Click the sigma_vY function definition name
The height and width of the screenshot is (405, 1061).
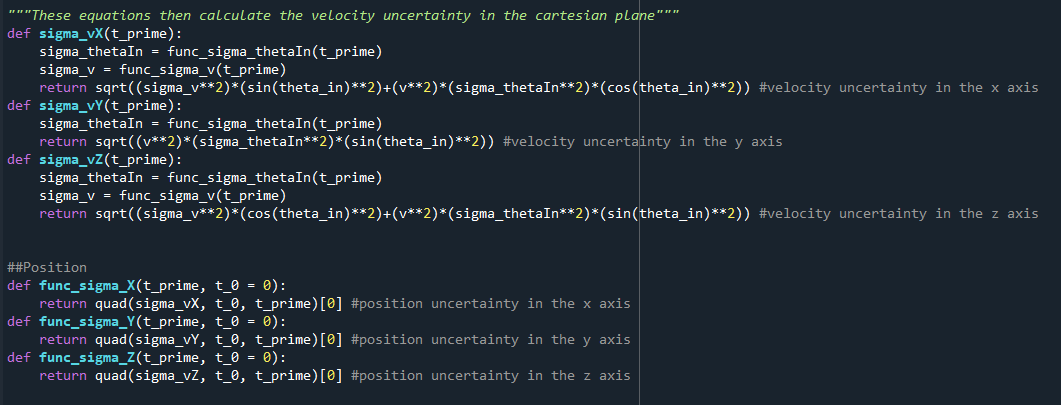(71, 105)
